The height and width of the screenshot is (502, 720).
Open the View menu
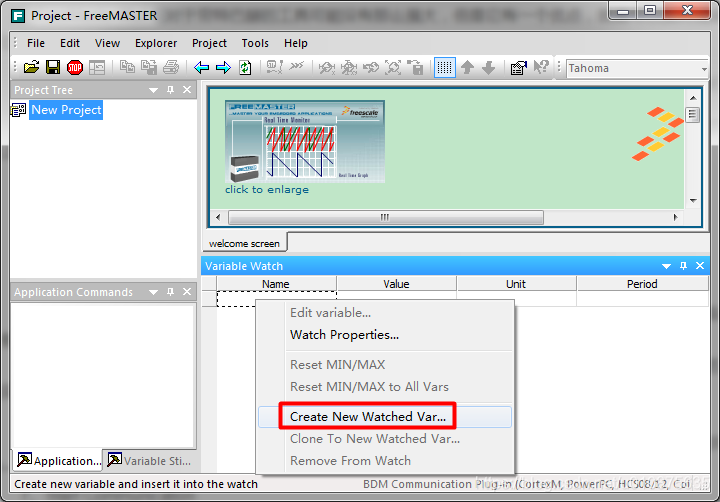click(x=107, y=43)
